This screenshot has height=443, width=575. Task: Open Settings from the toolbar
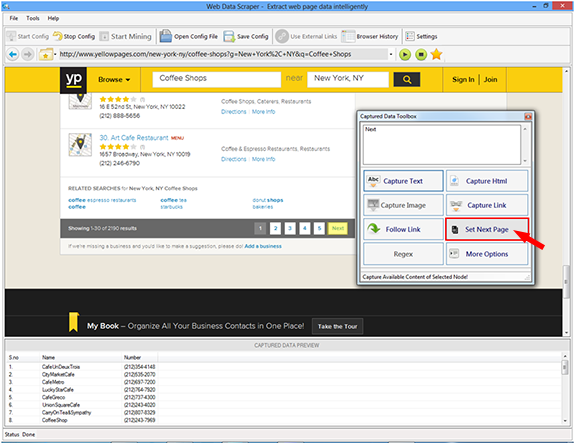pyautogui.click(x=421, y=36)
